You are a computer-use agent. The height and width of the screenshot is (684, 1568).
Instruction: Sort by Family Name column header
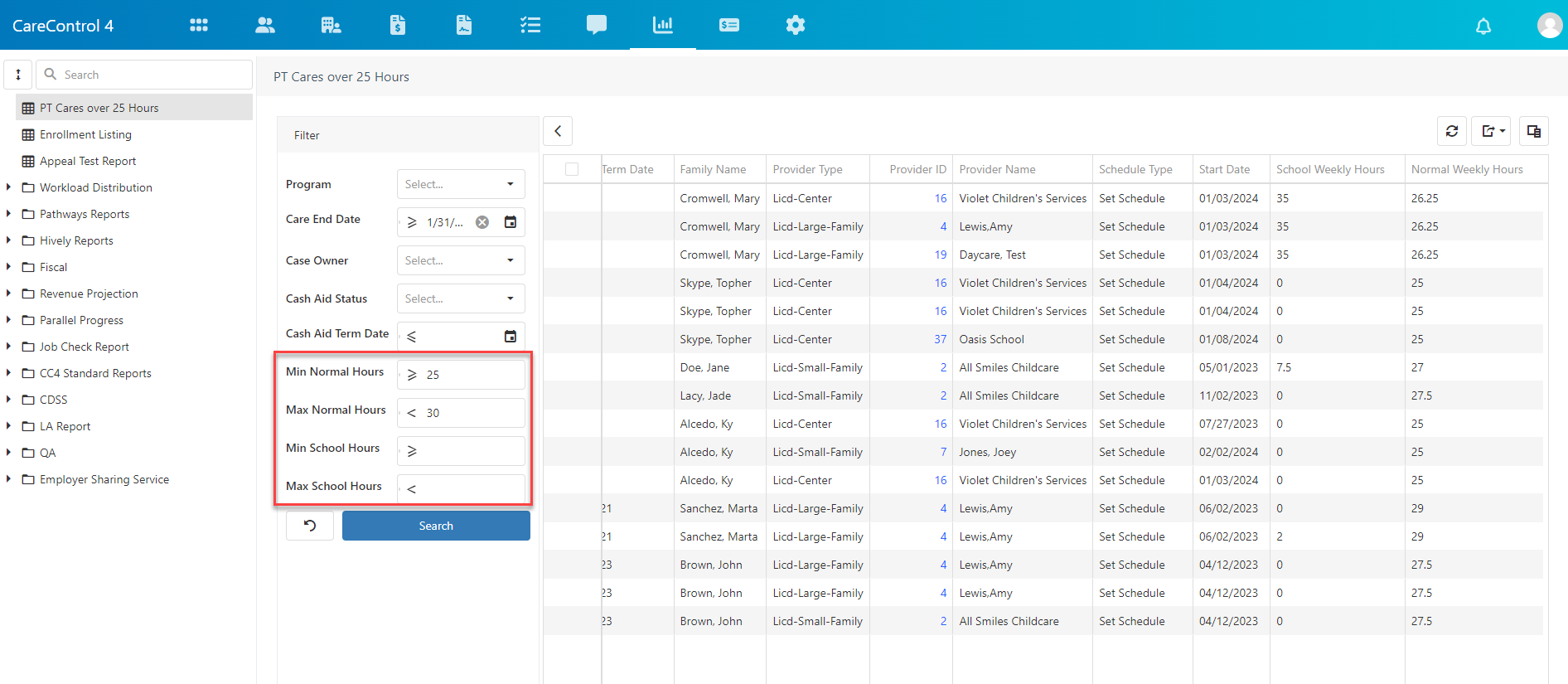click(x=713, y=169)
